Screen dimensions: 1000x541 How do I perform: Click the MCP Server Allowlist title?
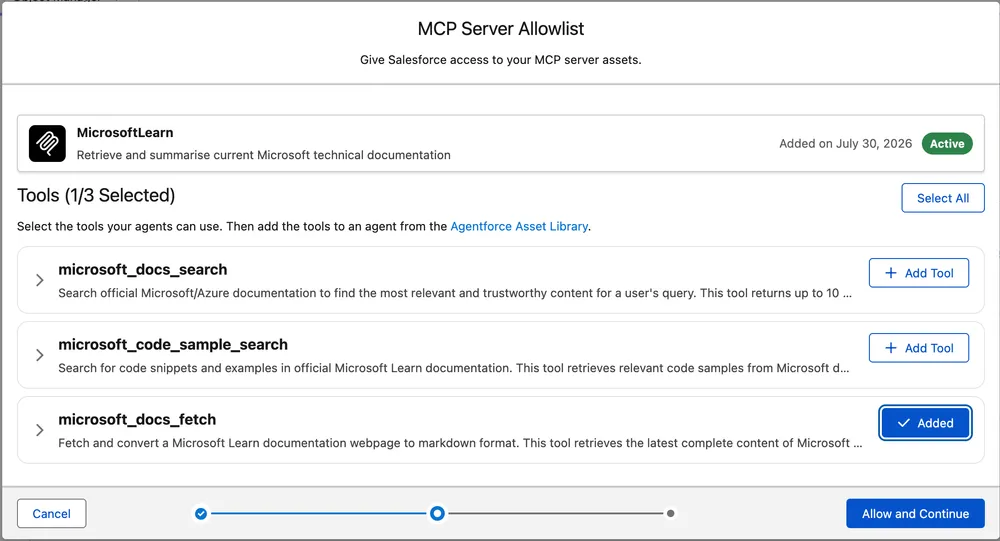click(501, 29)
